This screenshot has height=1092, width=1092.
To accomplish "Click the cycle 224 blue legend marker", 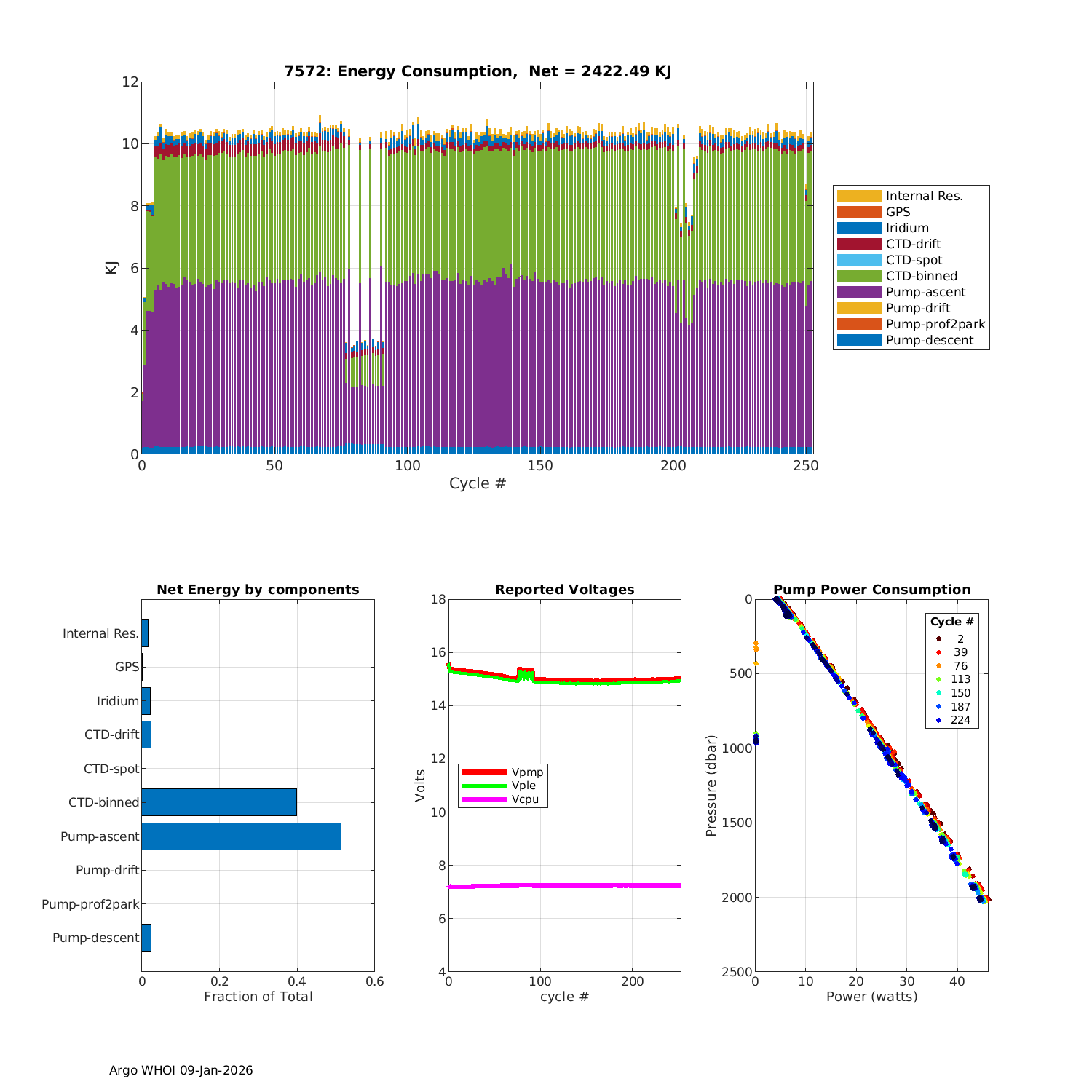I will click(x=938, y=720).
